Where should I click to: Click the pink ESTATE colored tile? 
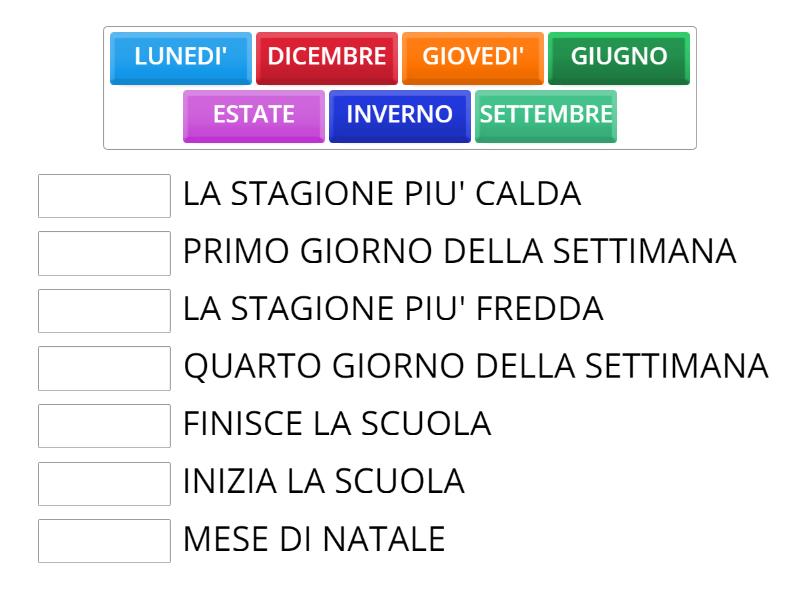coord(253,116)
